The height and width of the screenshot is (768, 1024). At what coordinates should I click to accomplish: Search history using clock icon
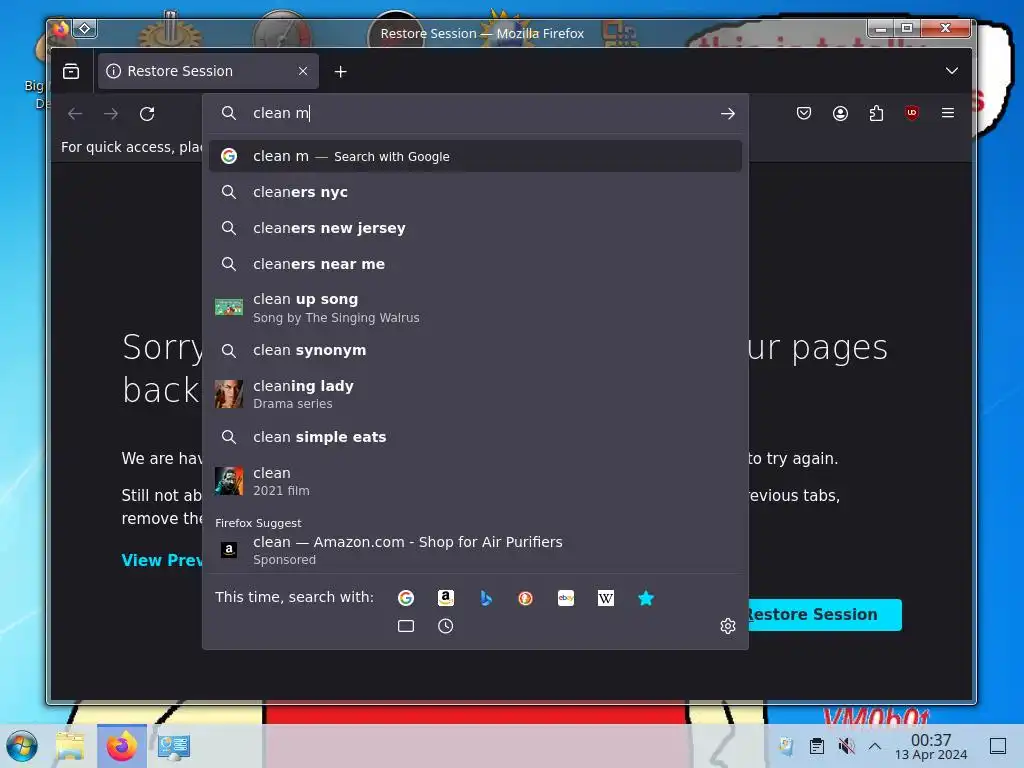pos(445,626)
